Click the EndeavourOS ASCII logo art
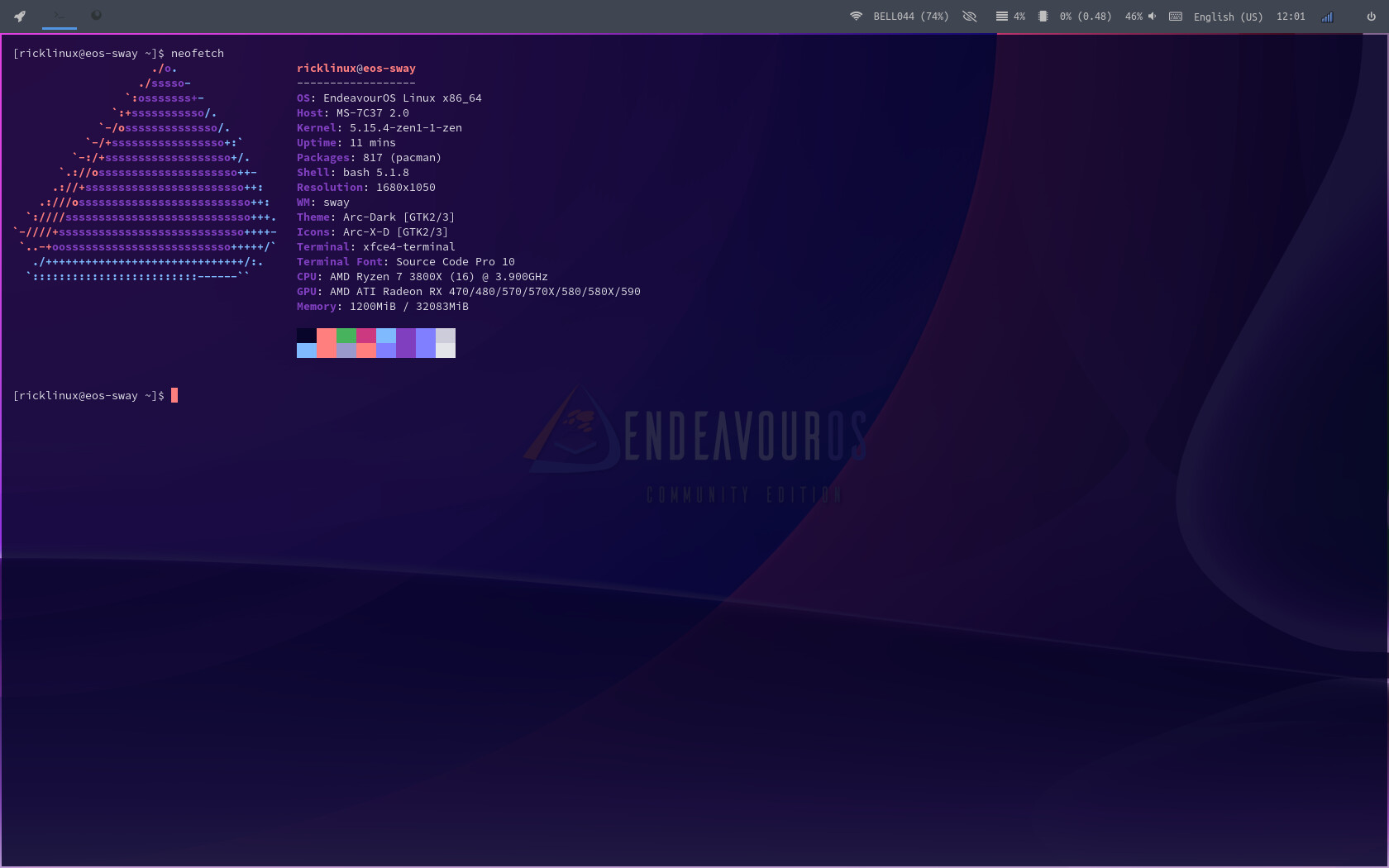Image resolution: width=1389 pixels, height=868 pixels. pyautogui.click(x=145, y=172)
